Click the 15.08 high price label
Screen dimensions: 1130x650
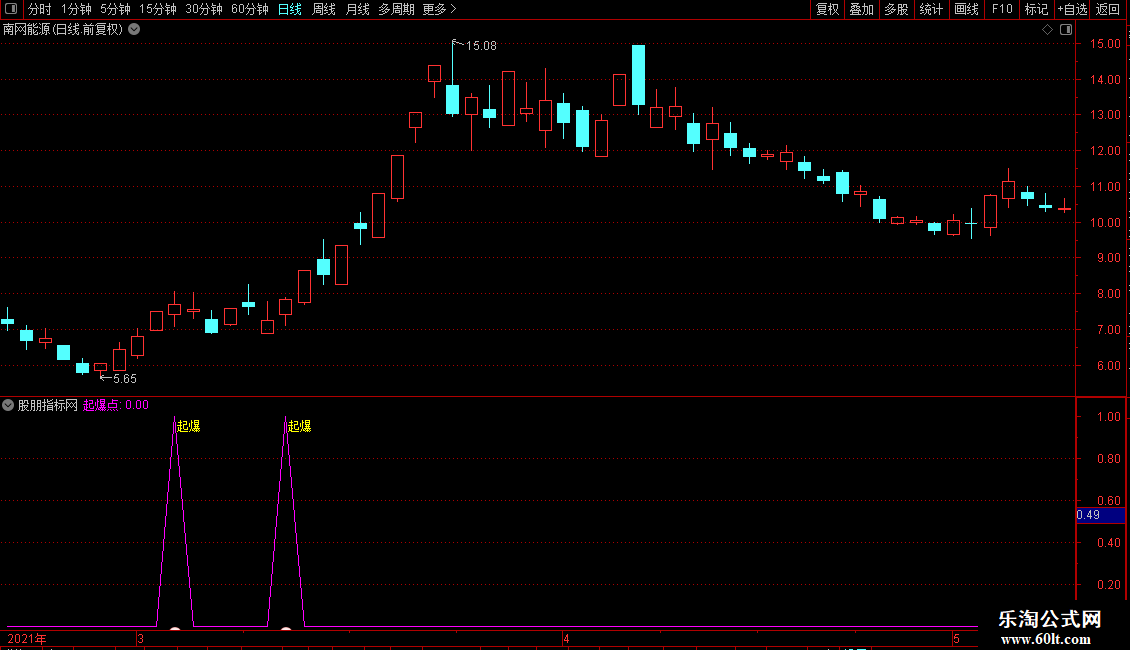[x=481, y=46]
